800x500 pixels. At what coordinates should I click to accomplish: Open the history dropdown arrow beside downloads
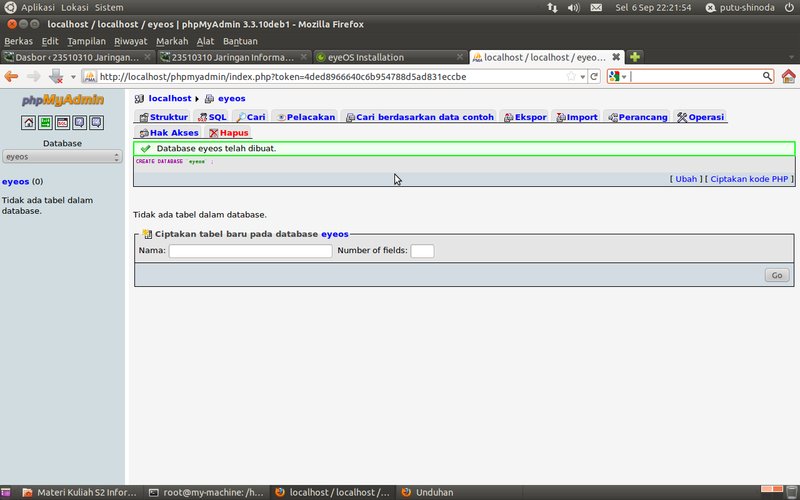[x=73, y=77]
